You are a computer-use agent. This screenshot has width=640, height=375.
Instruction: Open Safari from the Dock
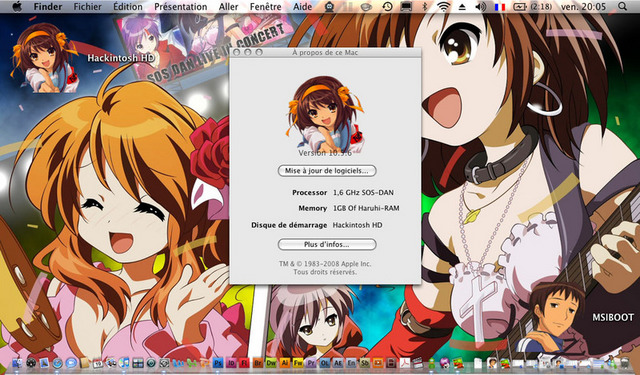point(58,363)
